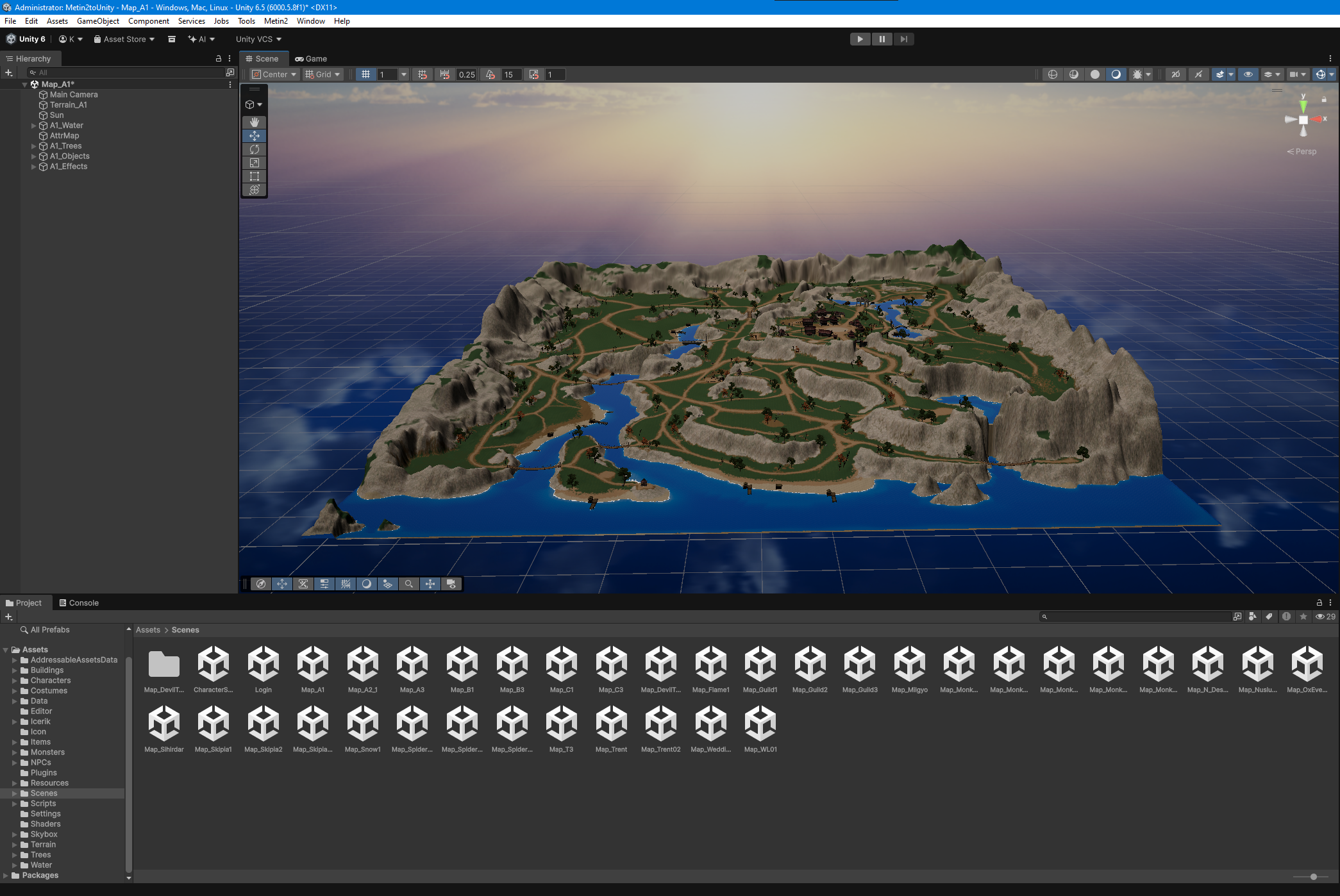This screenshot has width=1340, height=896.
Task: Open the Map_Snow1 scene asset
Action: [x=363, y=729]
